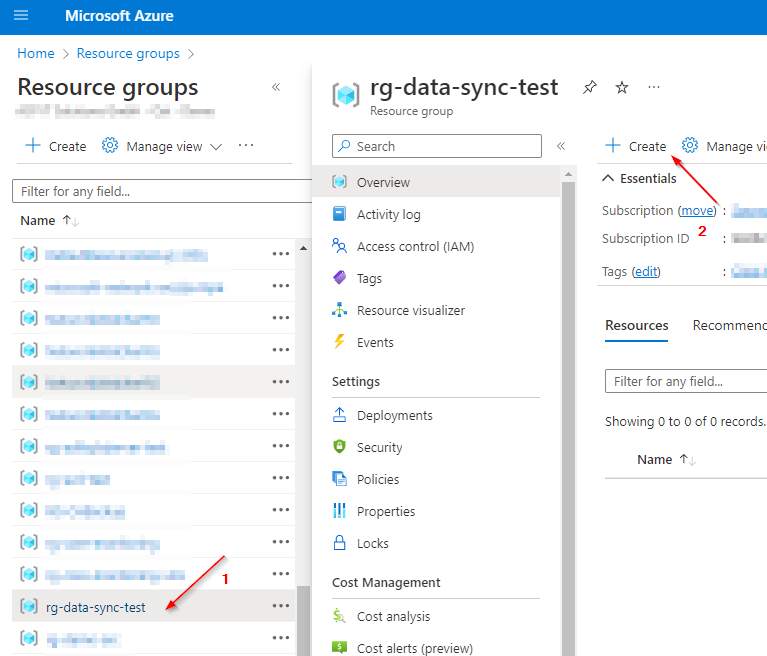Viewport: 767px width, 656px height.
Task: Click the Security shield icon
Action: (339, 447)
